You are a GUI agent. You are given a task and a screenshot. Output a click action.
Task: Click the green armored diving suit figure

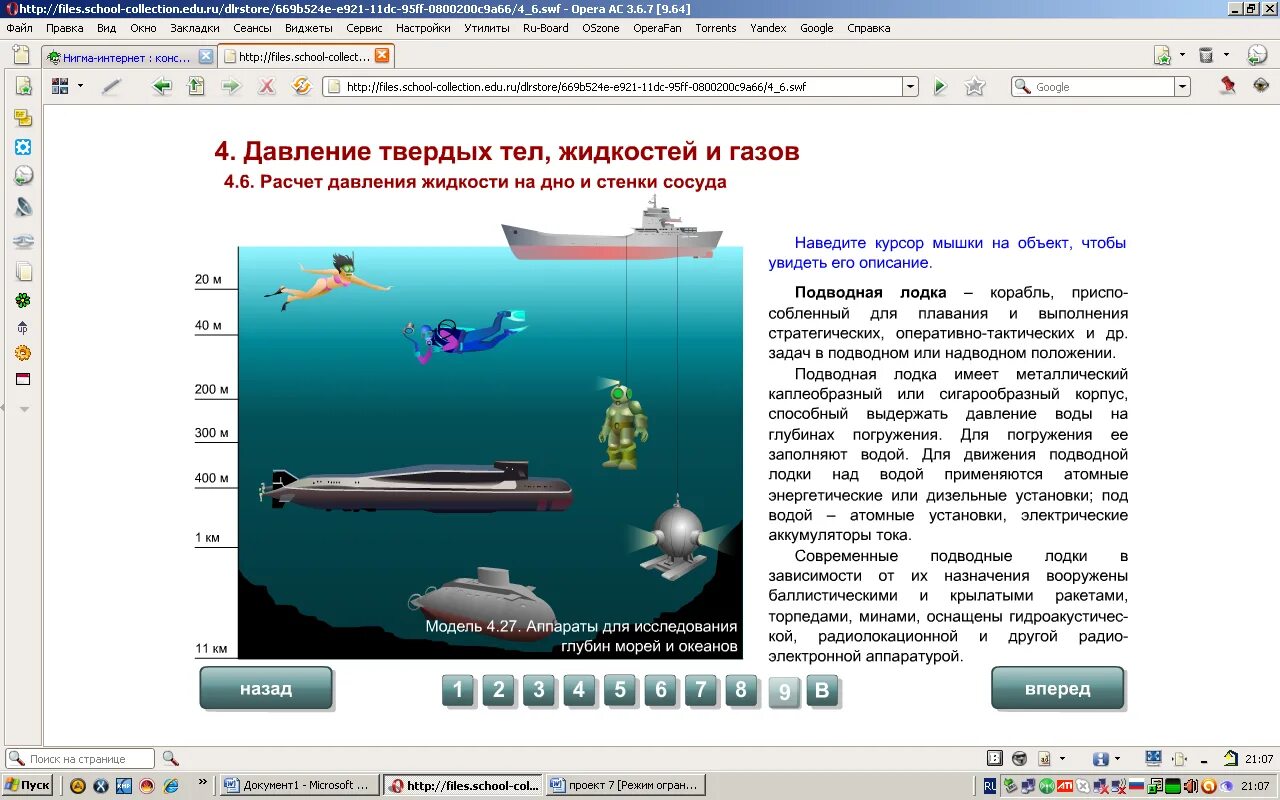point(622,424)
